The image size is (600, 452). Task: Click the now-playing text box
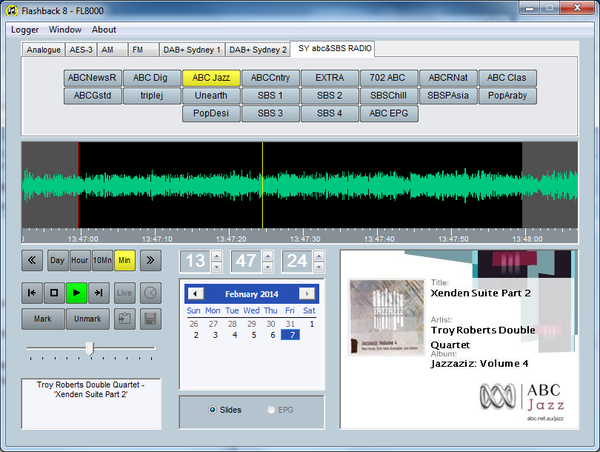91,404
